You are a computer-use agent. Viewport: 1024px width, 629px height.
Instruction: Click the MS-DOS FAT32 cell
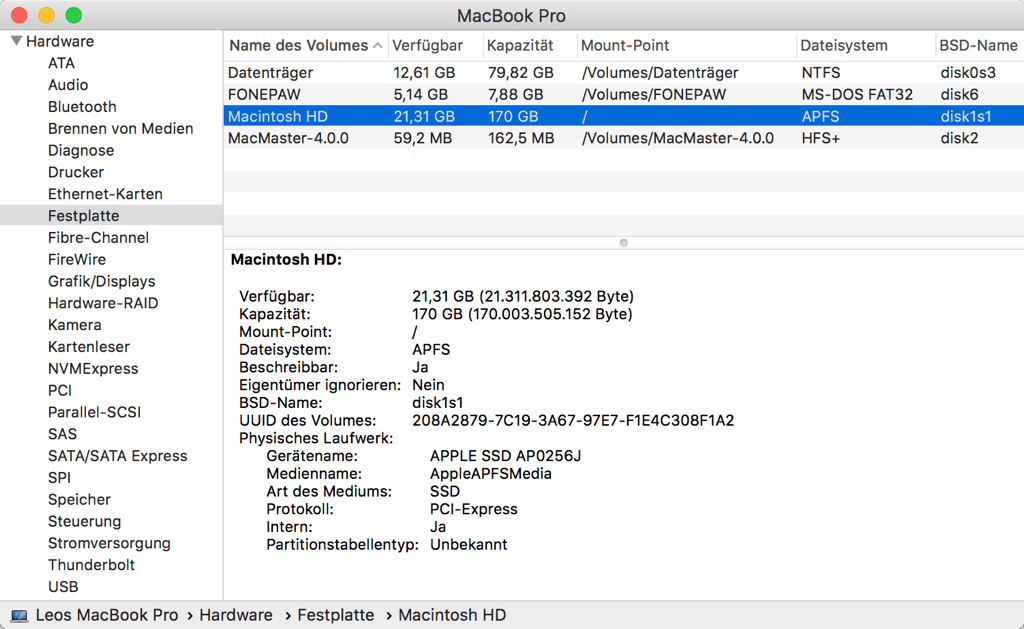(x=857, y=95)
